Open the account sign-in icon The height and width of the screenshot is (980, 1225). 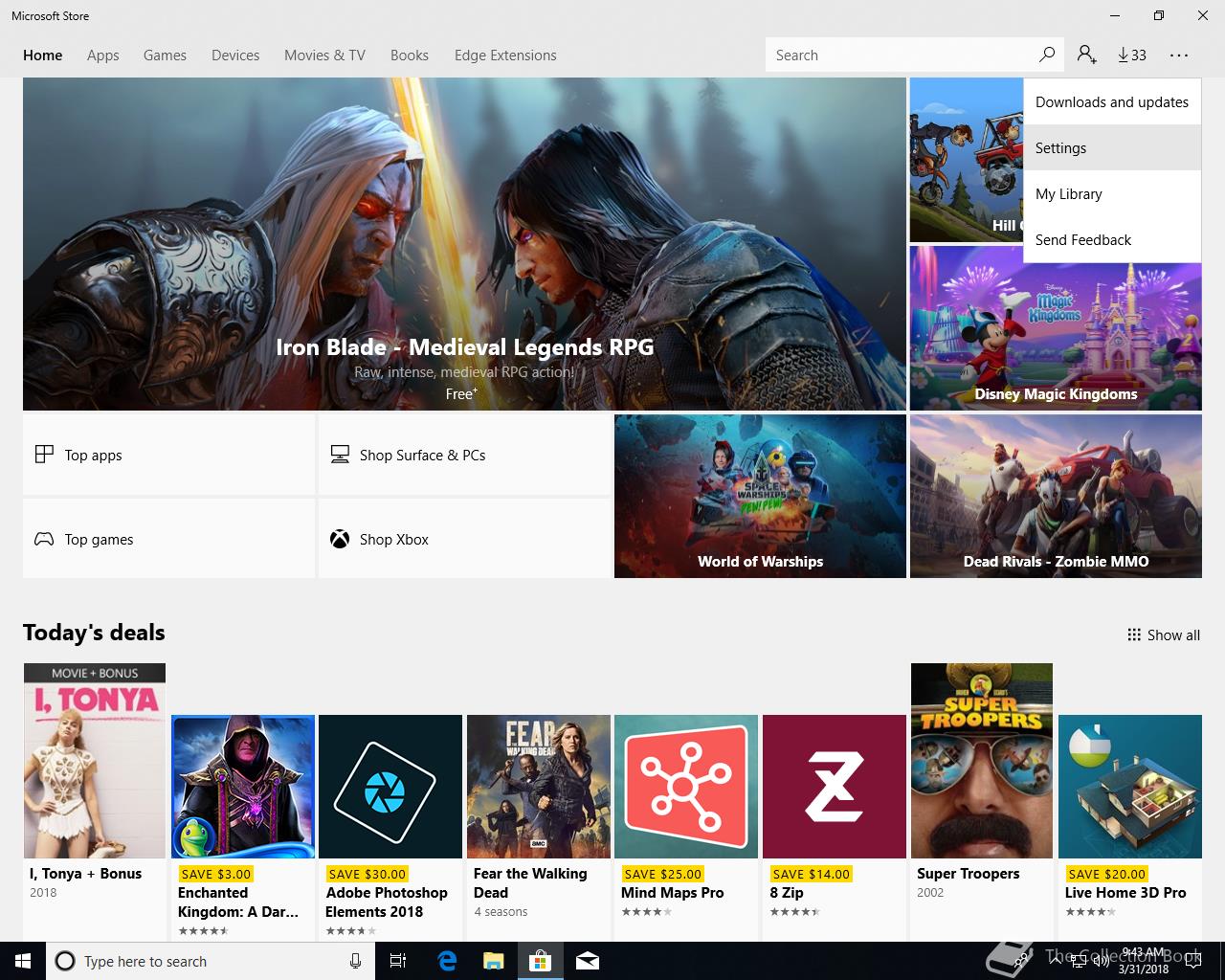coord(1086,55)
